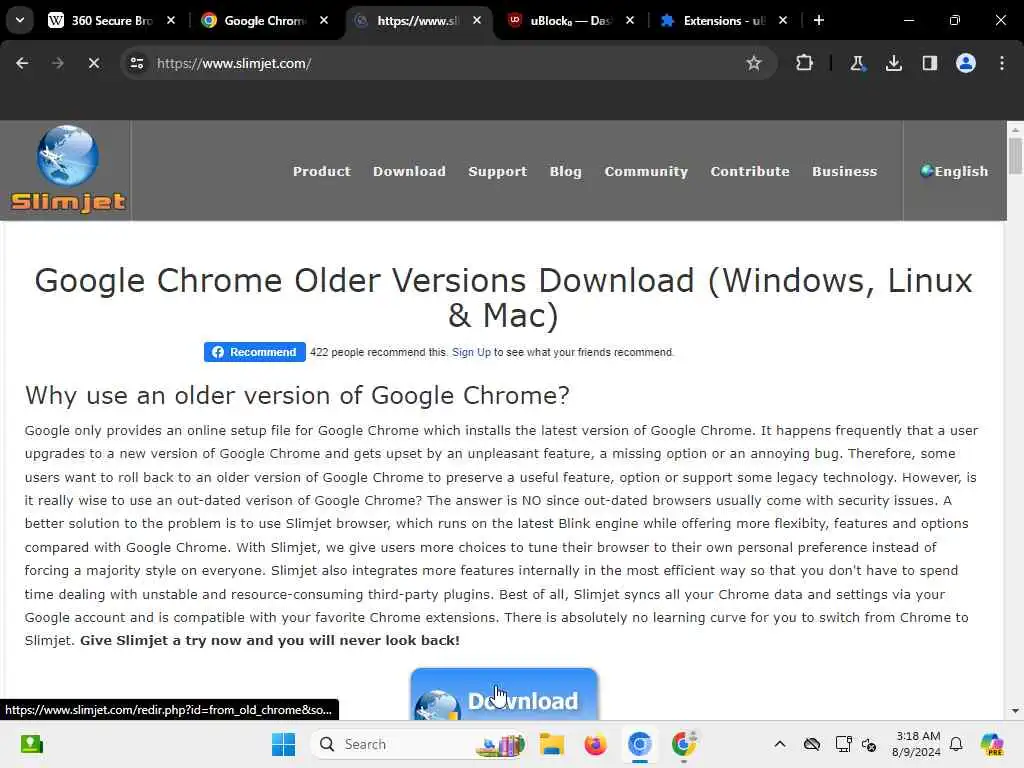Open the Windows Start menu

283,744
